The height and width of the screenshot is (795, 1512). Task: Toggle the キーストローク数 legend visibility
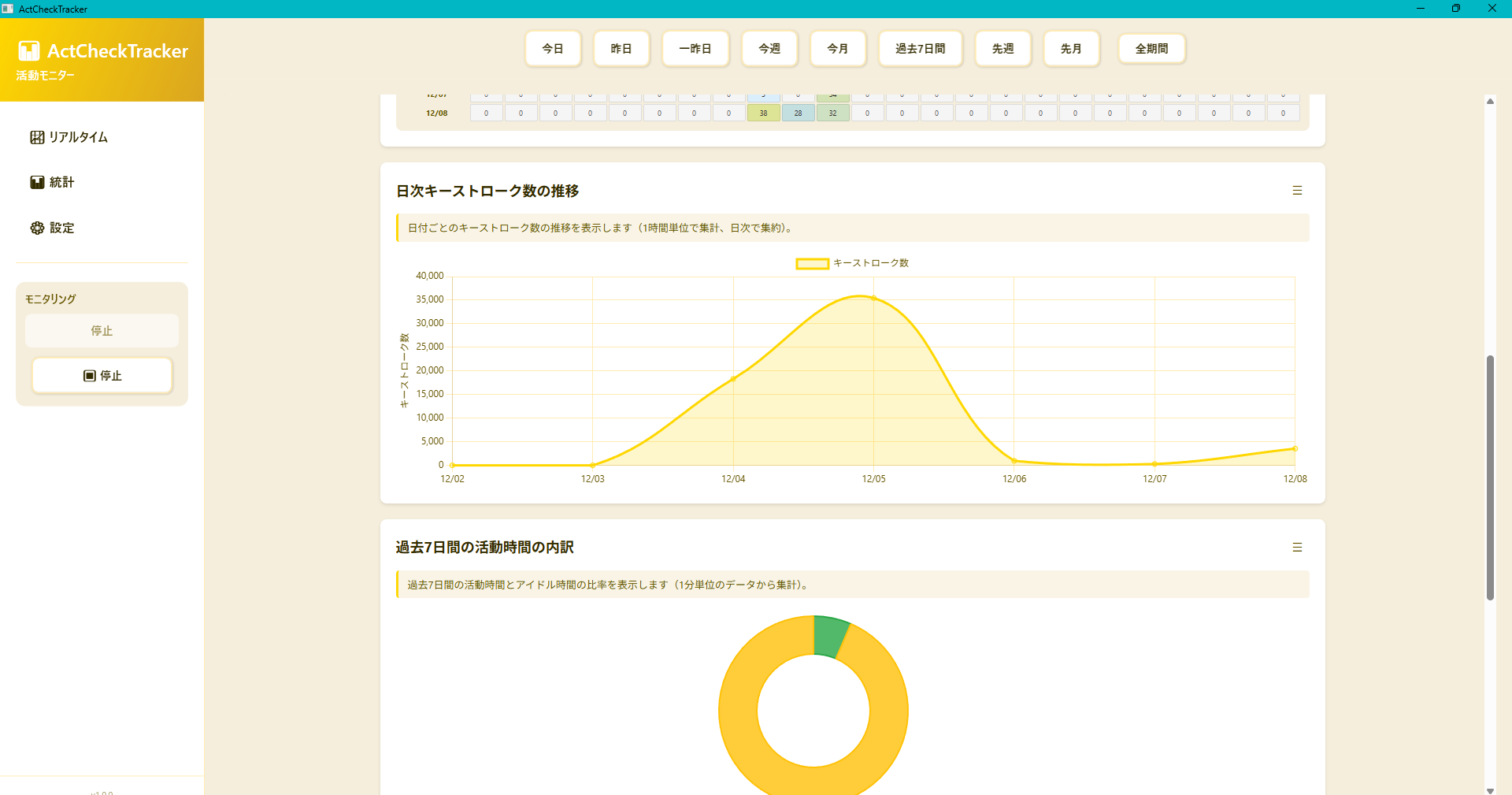(x=851, y=262)
